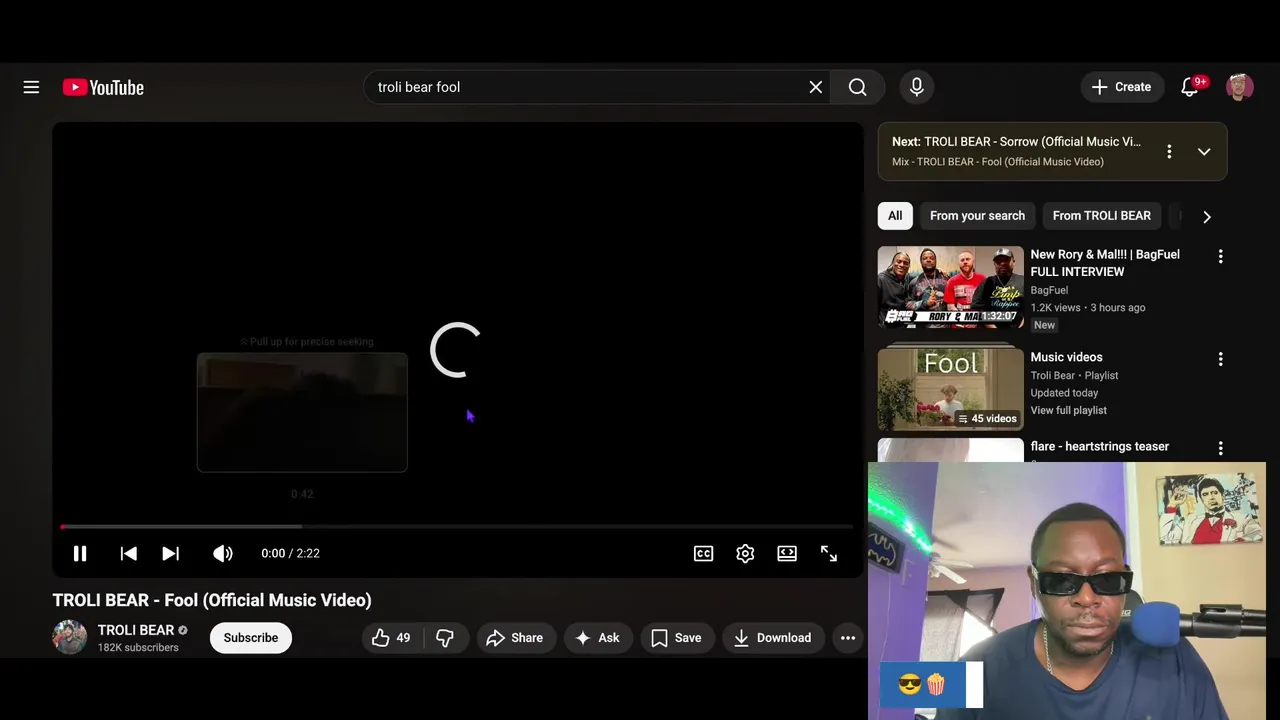Click View full playlist
1280x720 pixels.
[x=1069, y=411]
